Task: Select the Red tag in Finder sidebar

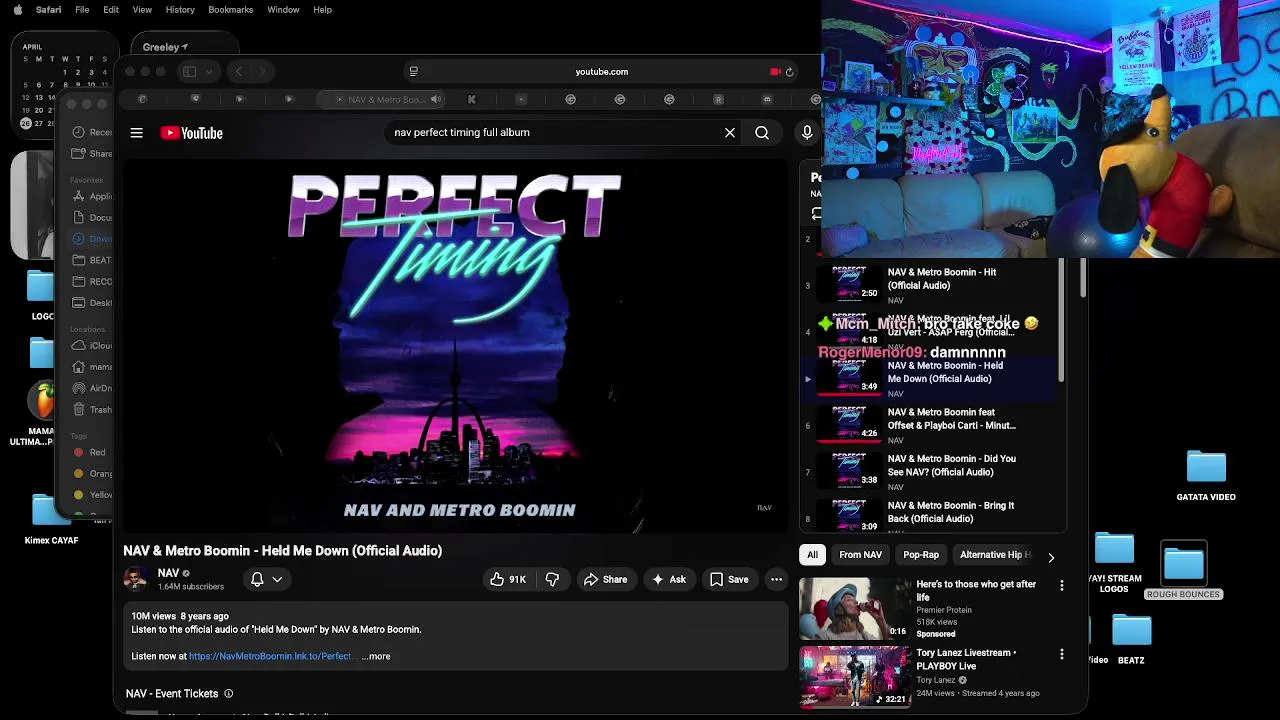Action: coord(90,452)
